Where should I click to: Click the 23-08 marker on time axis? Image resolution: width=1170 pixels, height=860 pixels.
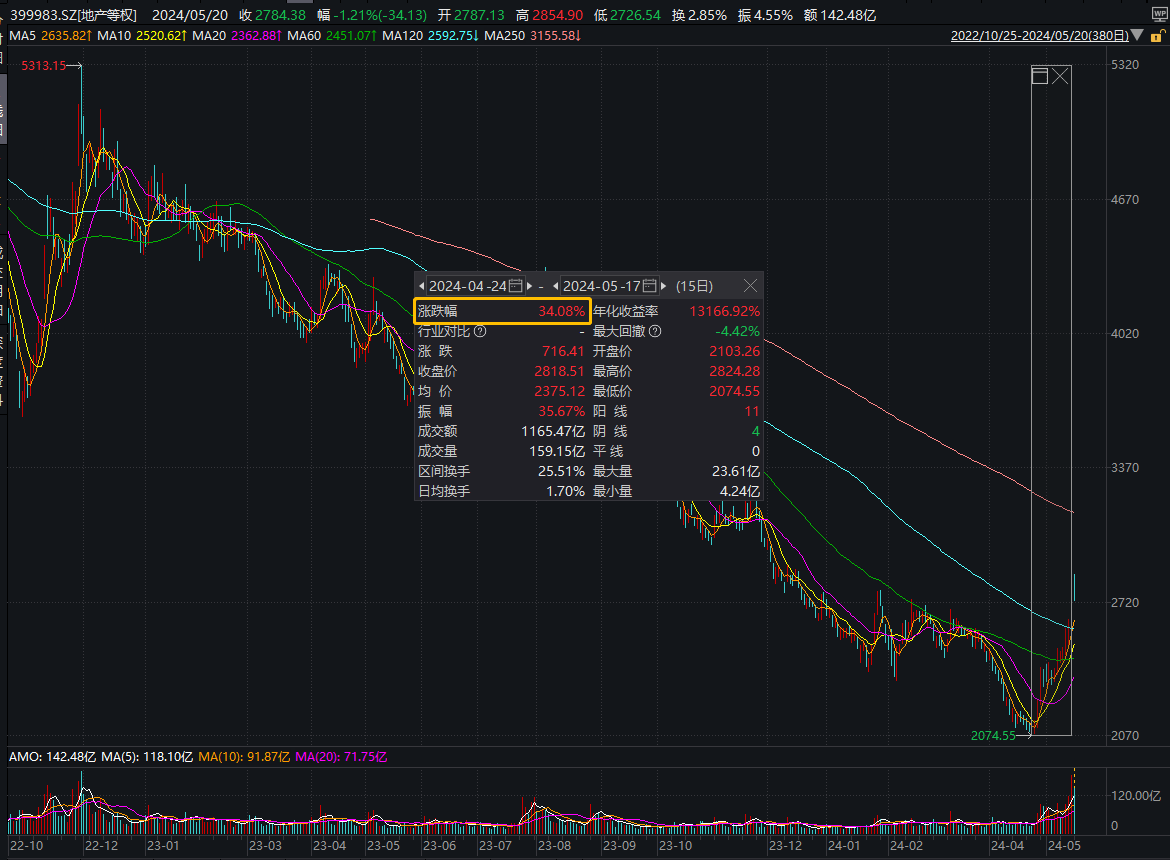tap(554, 846)
